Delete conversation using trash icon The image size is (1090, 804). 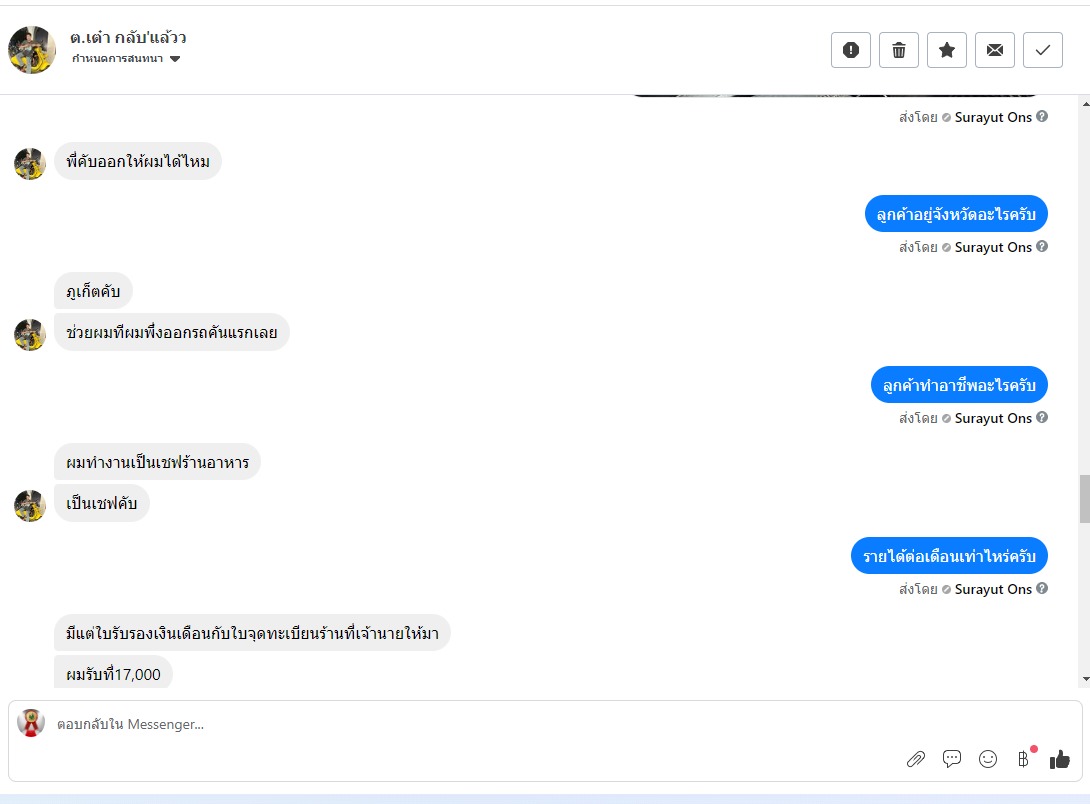[899, 50]
